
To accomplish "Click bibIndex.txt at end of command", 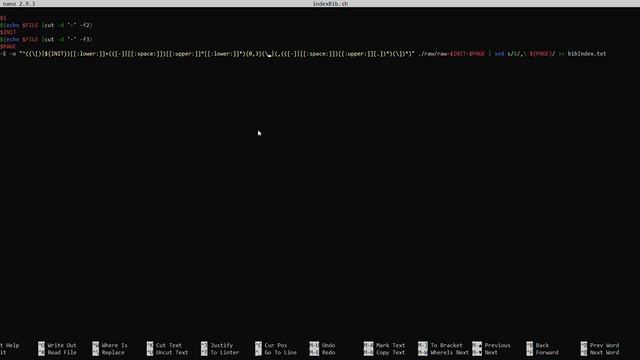I will coord(587,54).
